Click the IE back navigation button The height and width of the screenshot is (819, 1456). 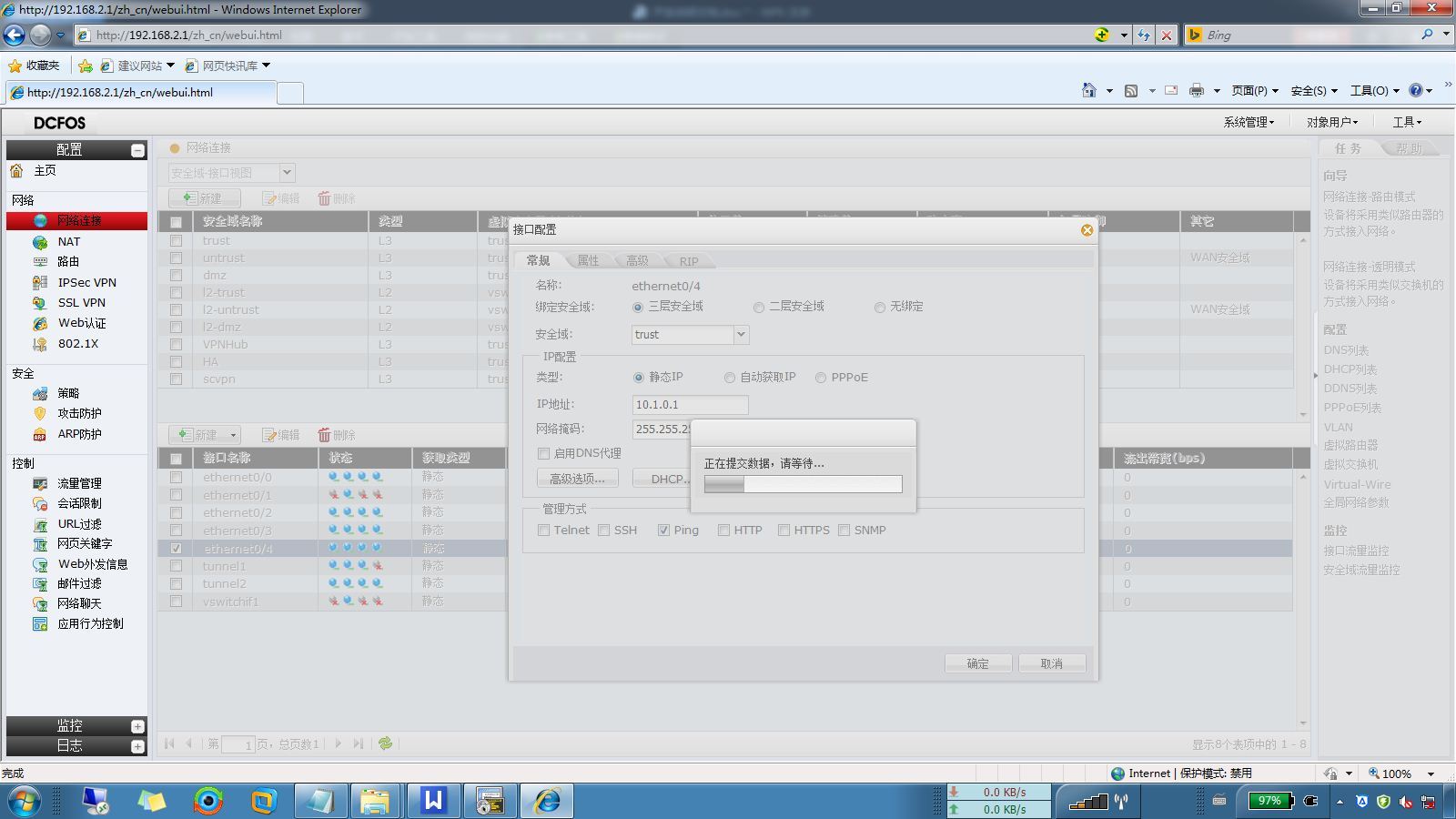[15, 35]
